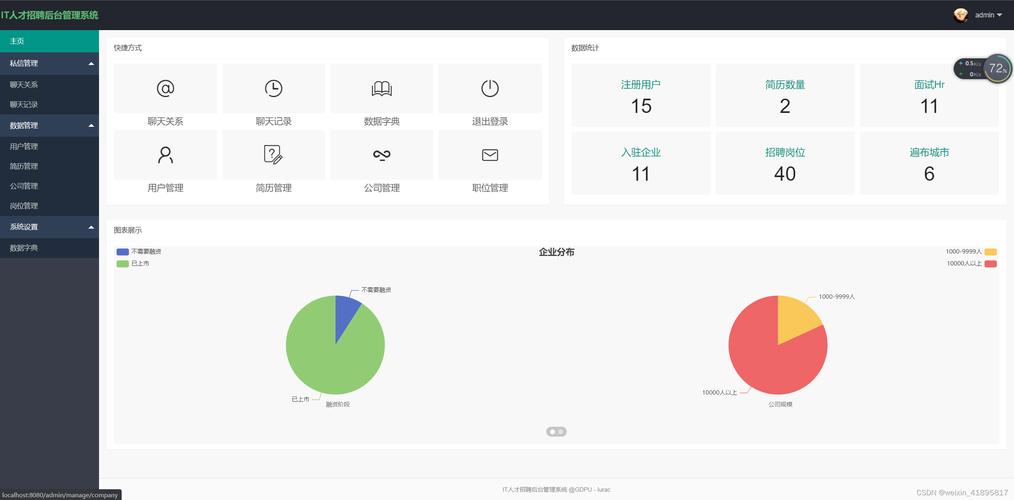
Task: Open the 聊天关系 shortcut @ icon
Action: tap(166, 89)
